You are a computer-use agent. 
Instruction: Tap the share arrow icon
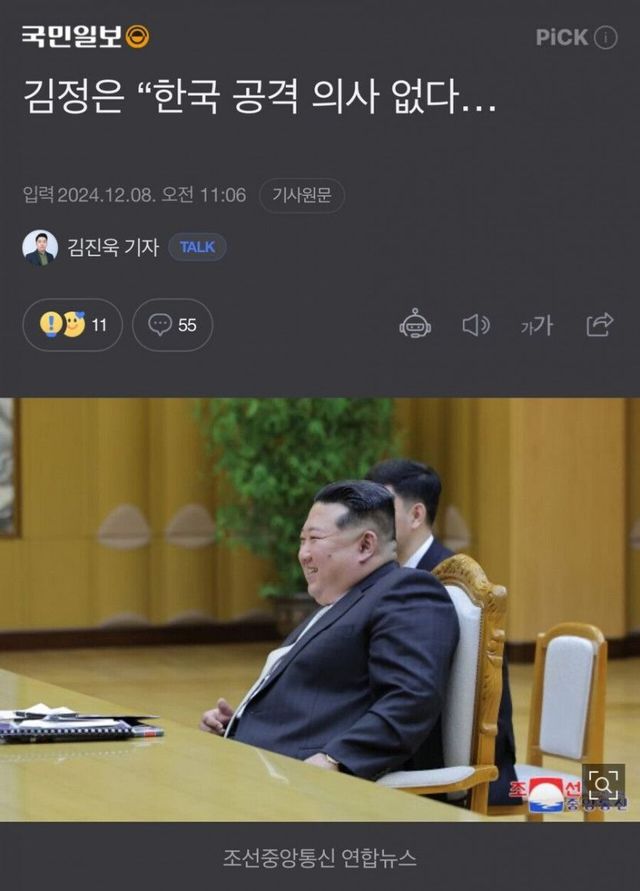coord(600,324)
